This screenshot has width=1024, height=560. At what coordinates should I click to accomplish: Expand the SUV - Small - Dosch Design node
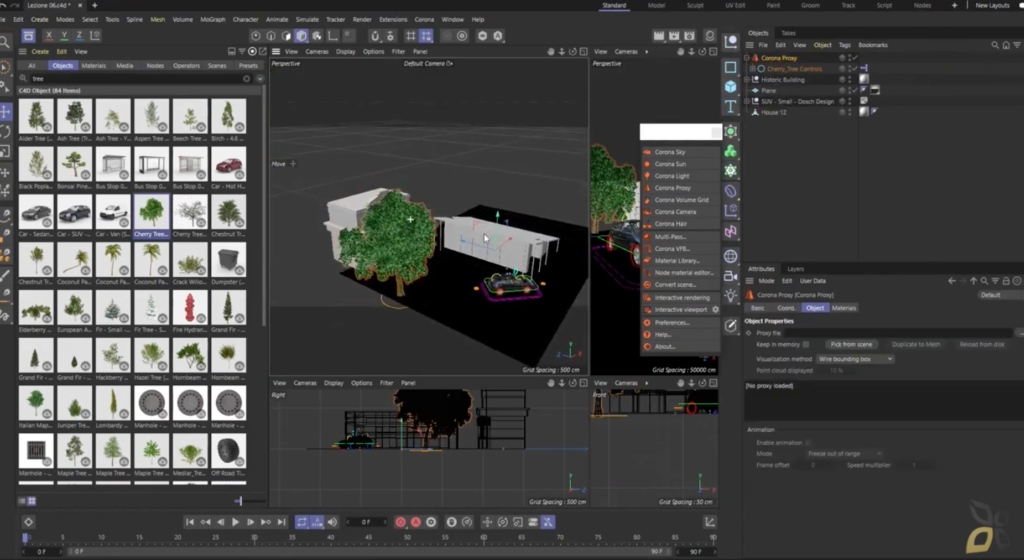pos(747,101)
